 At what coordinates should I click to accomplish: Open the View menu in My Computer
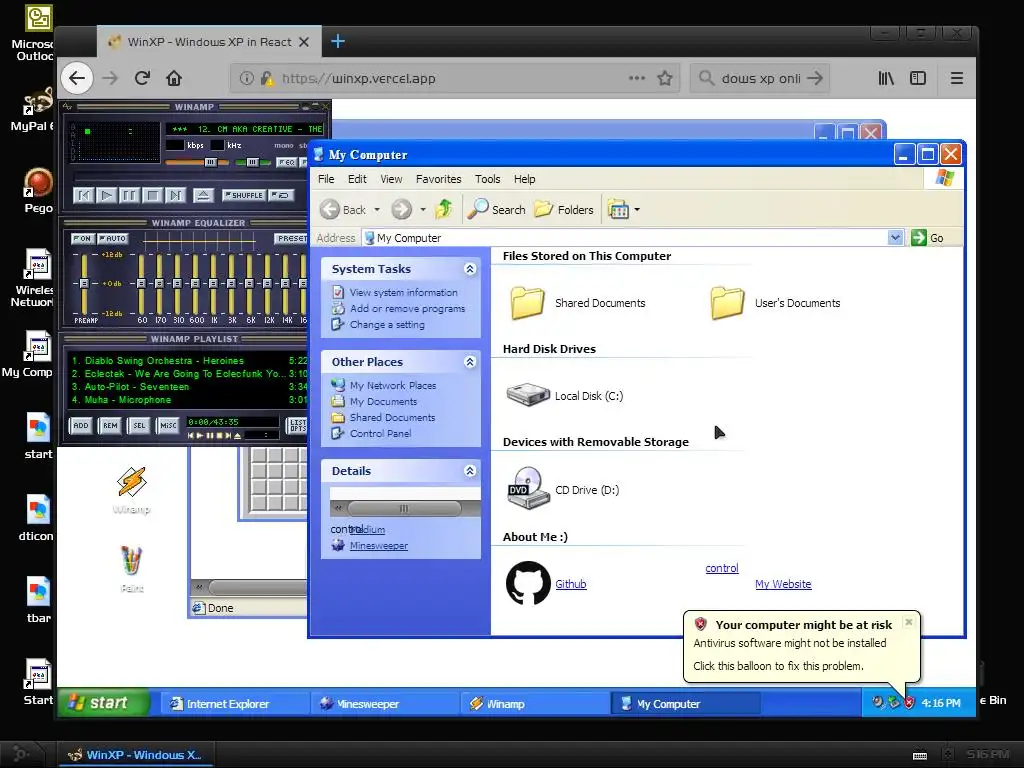tap(391, 179)
